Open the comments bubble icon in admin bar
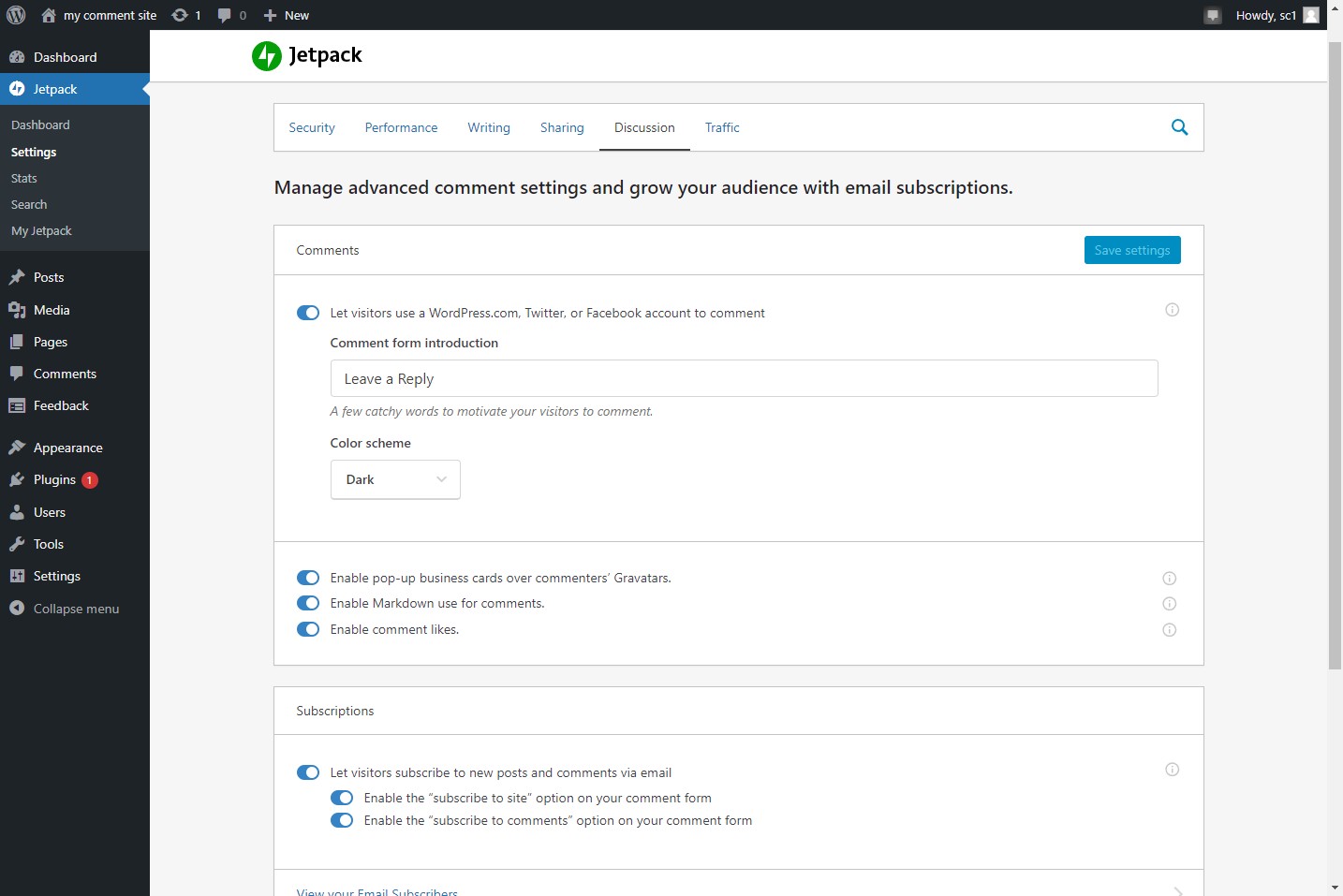 coord(224,15)
